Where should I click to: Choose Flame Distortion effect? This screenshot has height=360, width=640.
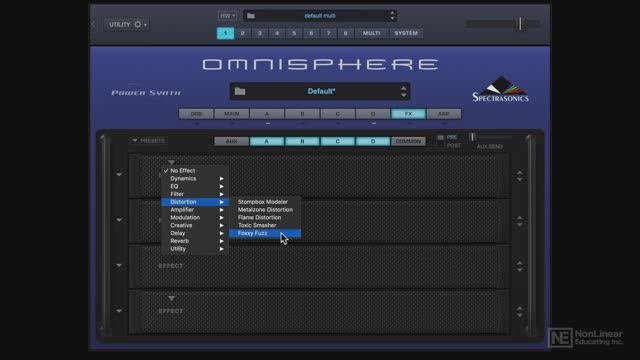pyautogui.click(x=265, y=218)
